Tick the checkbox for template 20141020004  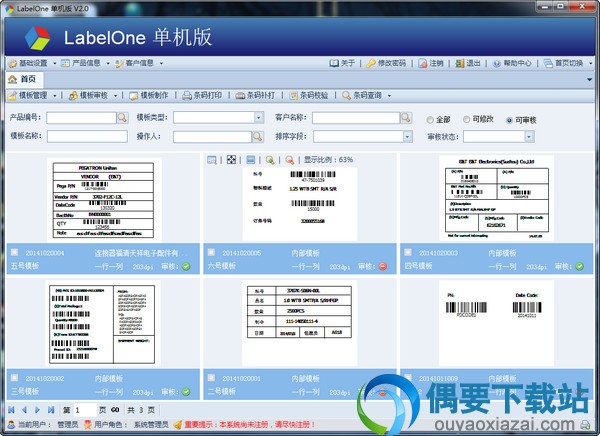pos(15,252)
